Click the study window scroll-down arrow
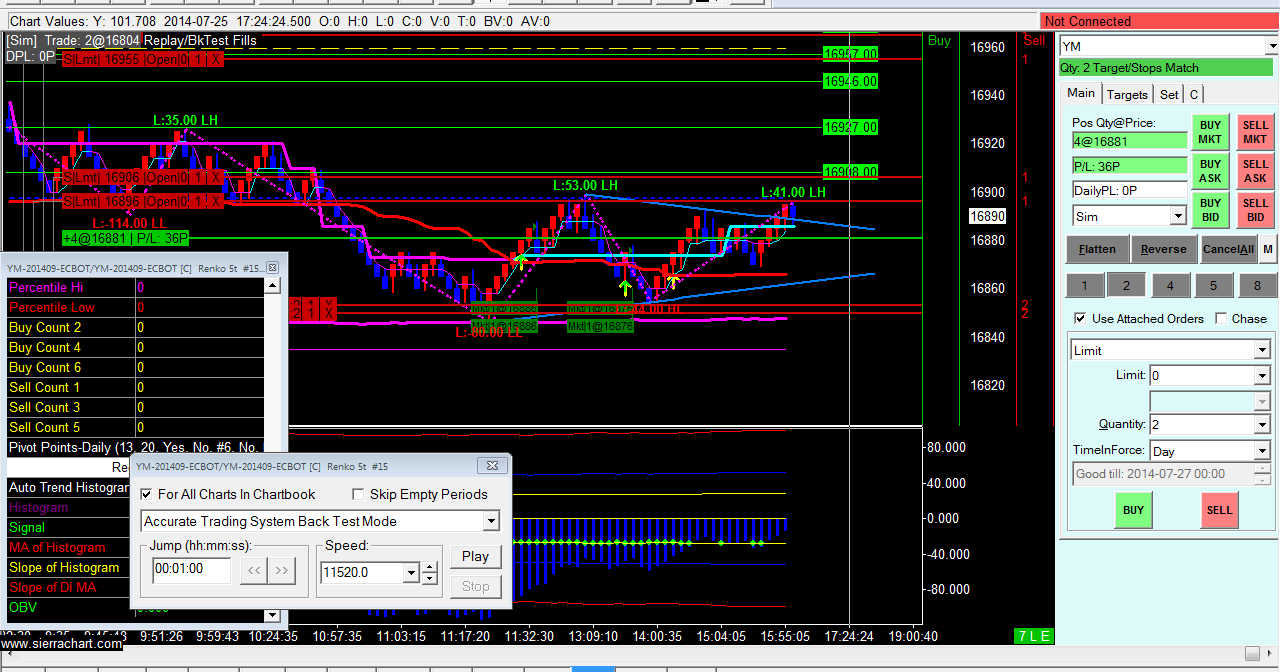Image resolution: width=1280 pixels, height=672 pixels. tap(272, 615)
